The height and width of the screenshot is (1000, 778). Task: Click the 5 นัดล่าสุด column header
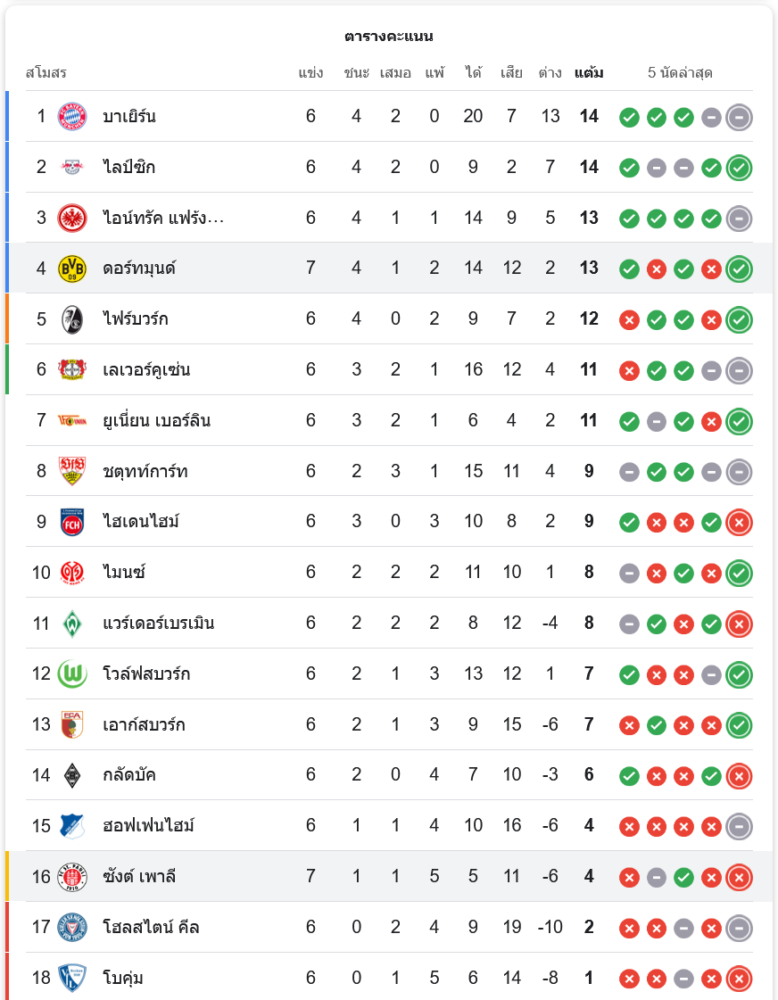coord(680,73)
